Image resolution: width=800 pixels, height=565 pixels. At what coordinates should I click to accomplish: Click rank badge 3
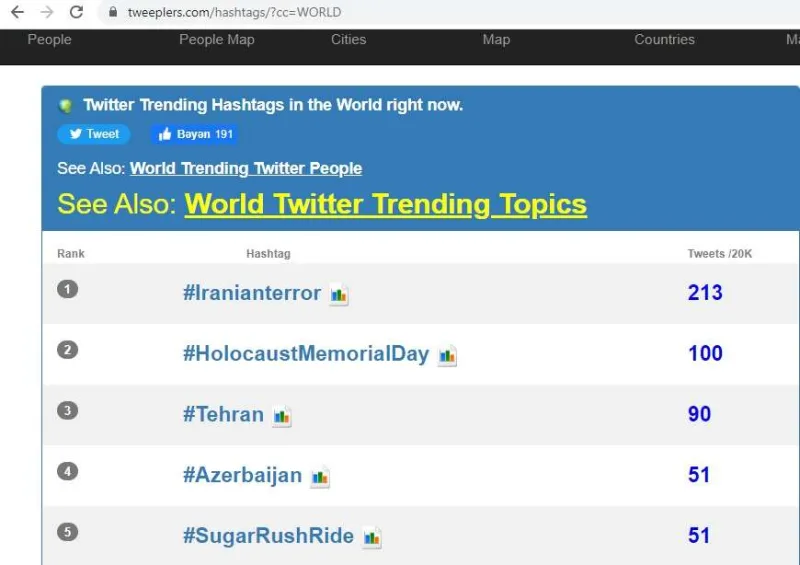pos(67,410)
